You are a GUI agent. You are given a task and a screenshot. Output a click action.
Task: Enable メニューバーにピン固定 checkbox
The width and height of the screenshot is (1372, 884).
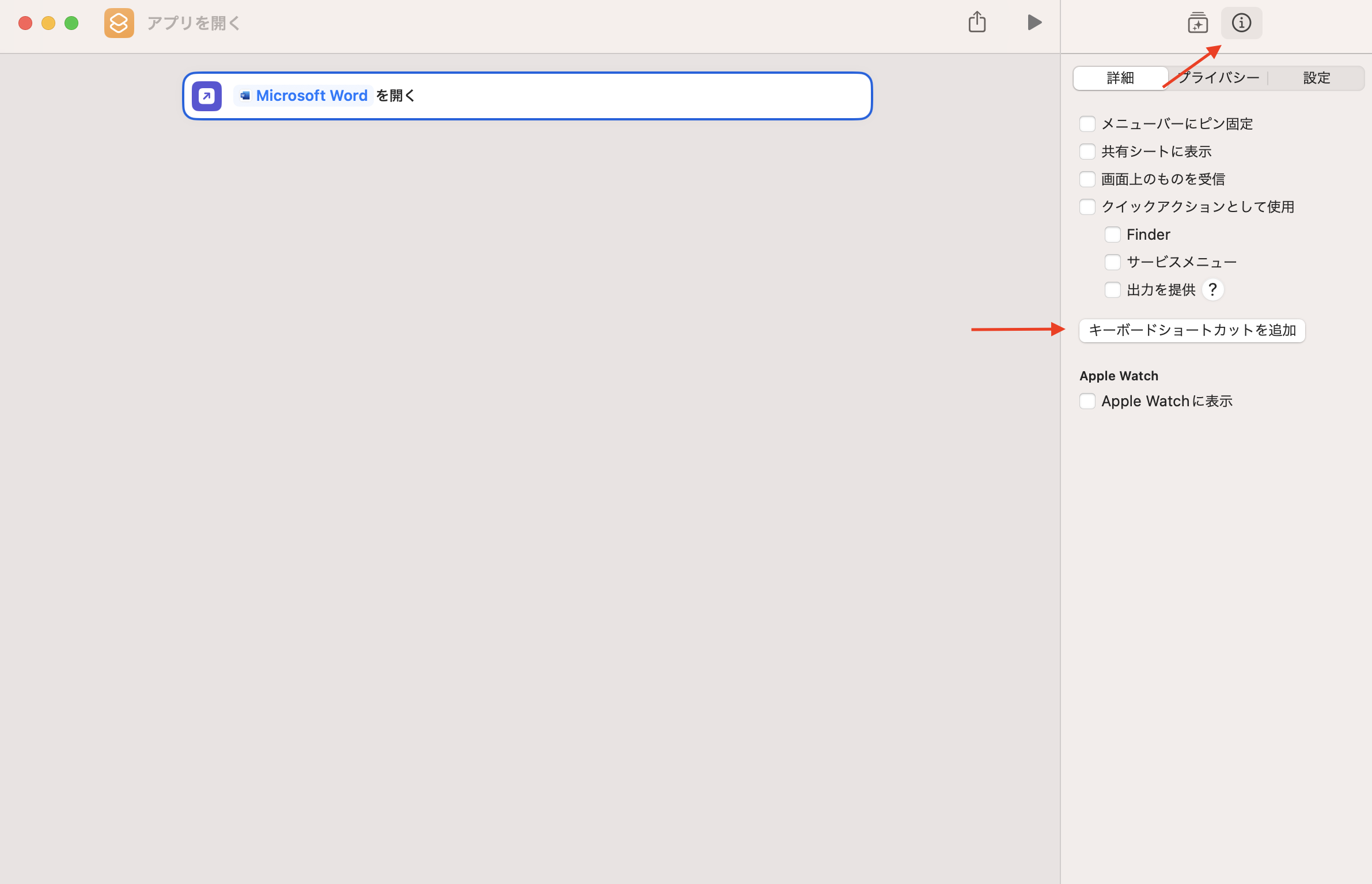point(1087,124)
